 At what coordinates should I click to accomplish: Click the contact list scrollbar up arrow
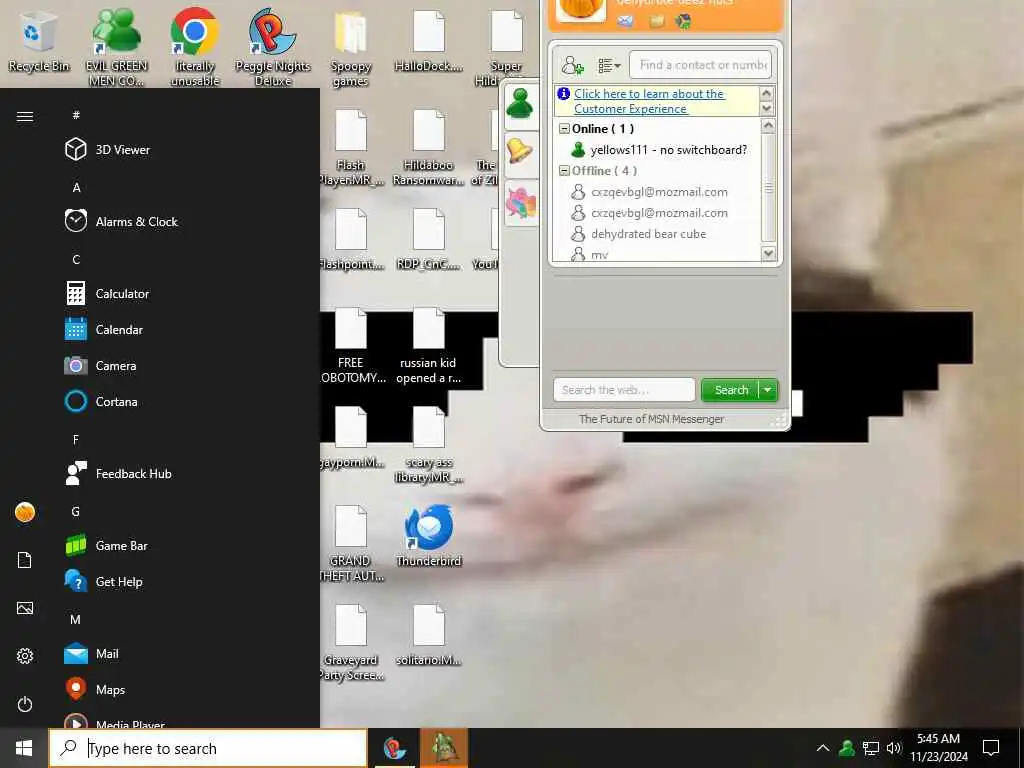769,125
